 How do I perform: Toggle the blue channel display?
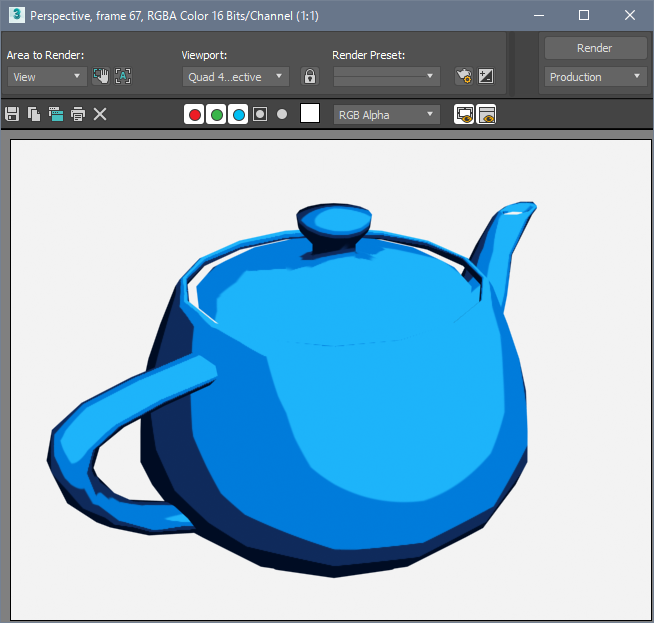(238, 115)
